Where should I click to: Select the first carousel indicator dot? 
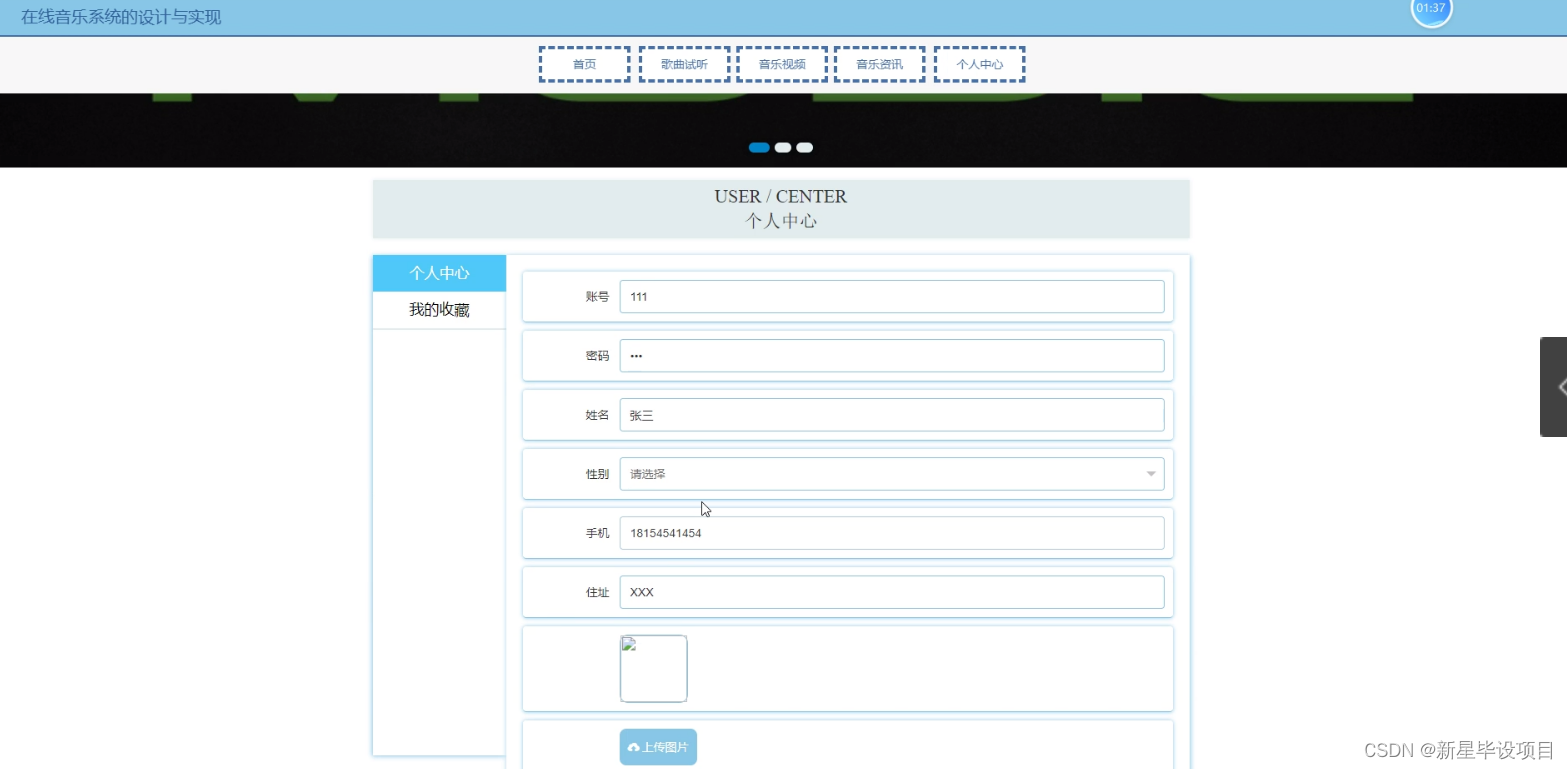pos(758,147)
